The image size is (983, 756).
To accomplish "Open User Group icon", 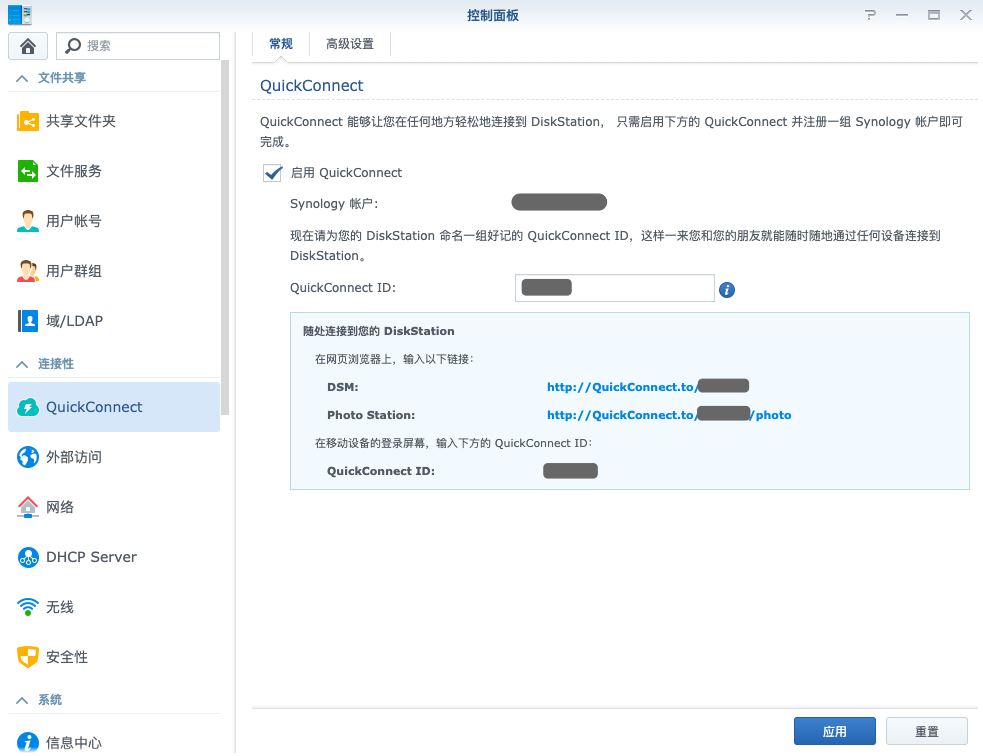I will [x=28, y=271].
